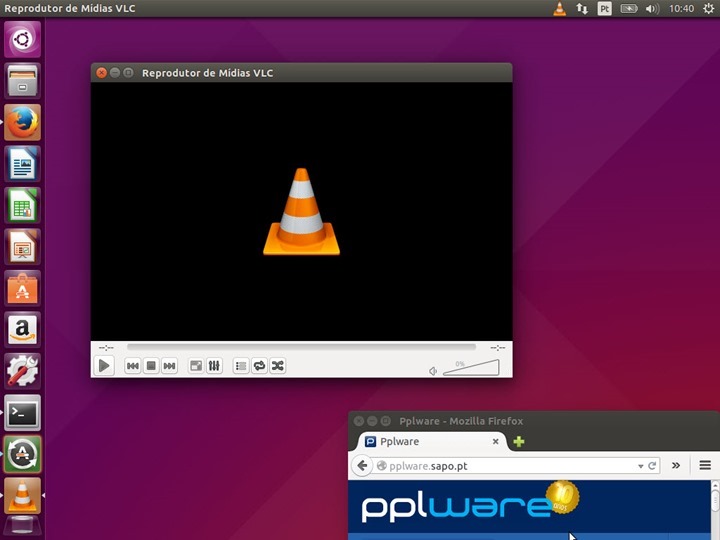
Task: Open Ubuntu Dash search from launcher
Action: pyautogui.click(x=22, y=39)
